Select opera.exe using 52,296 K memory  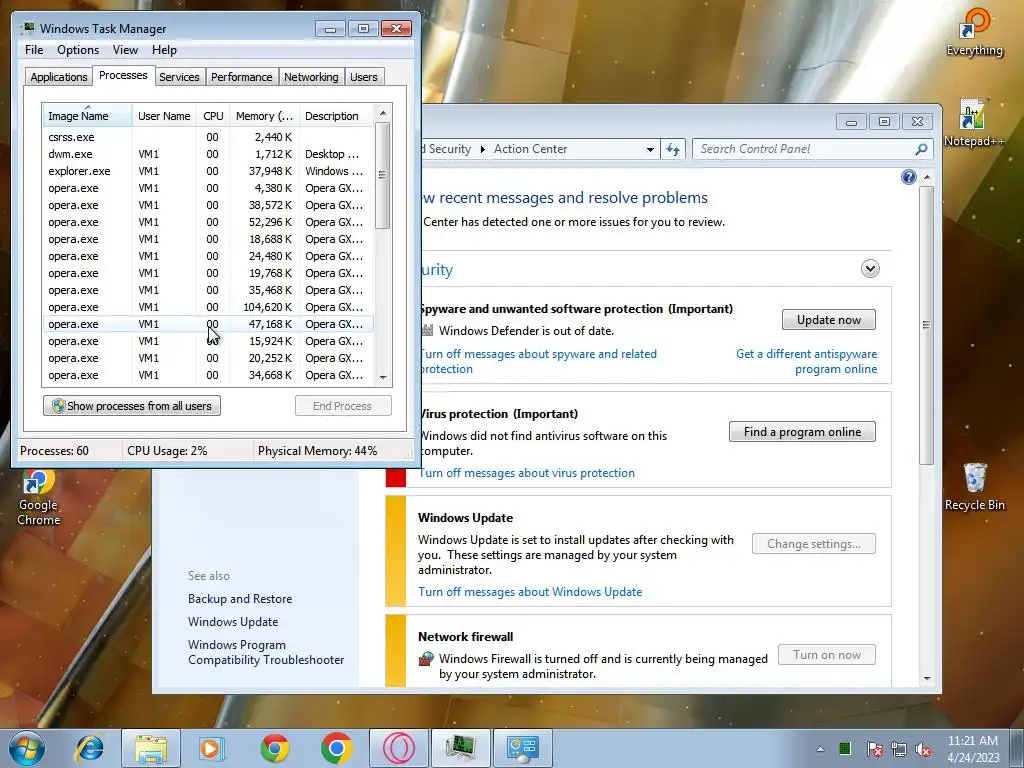208,222
